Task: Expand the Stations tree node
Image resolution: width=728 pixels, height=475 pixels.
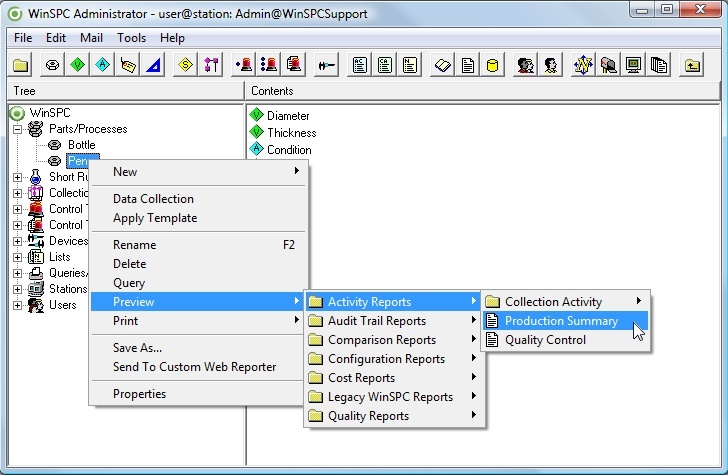Action: 17,289
